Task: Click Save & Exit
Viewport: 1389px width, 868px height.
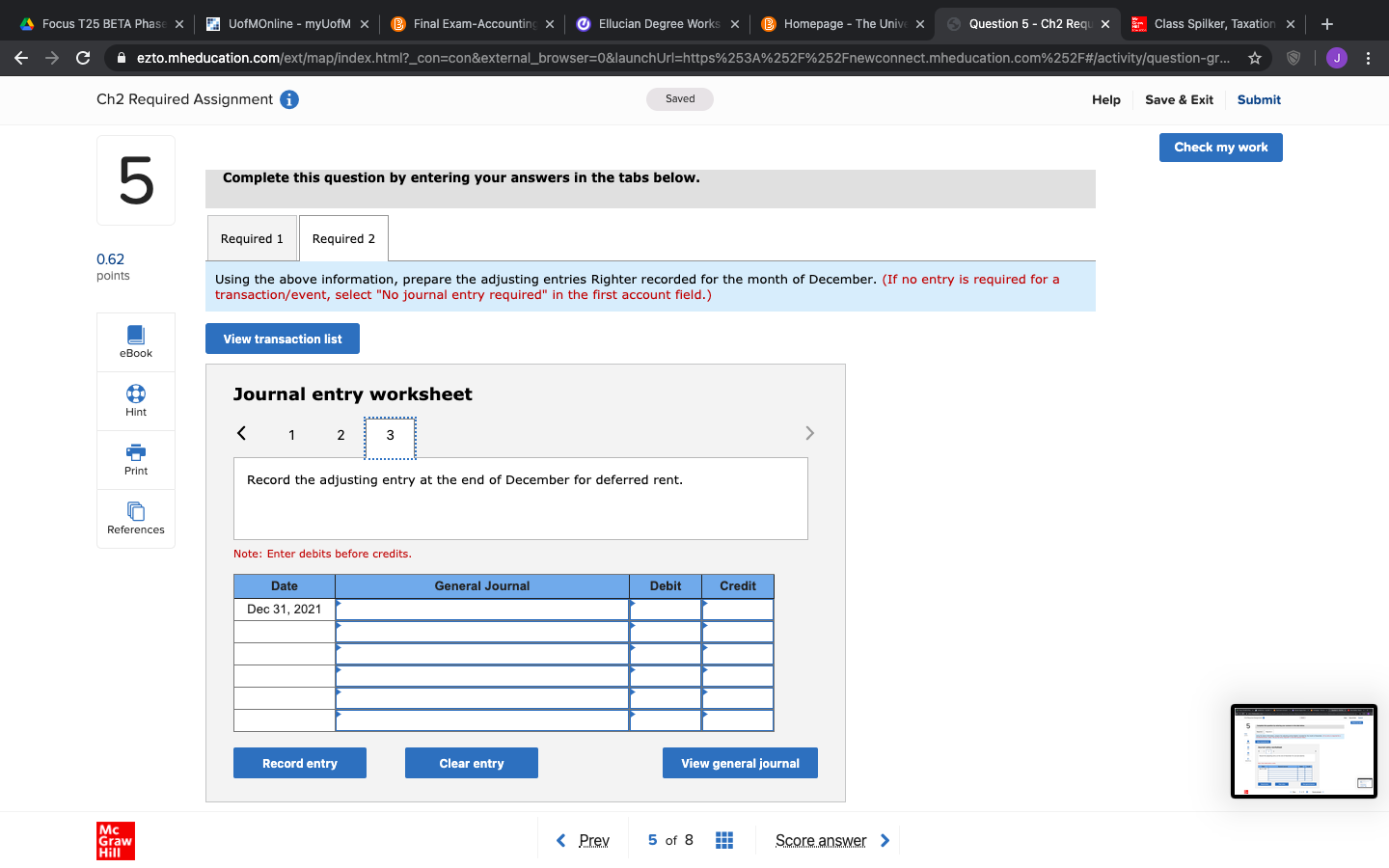Action: [x=1179, y=99]
